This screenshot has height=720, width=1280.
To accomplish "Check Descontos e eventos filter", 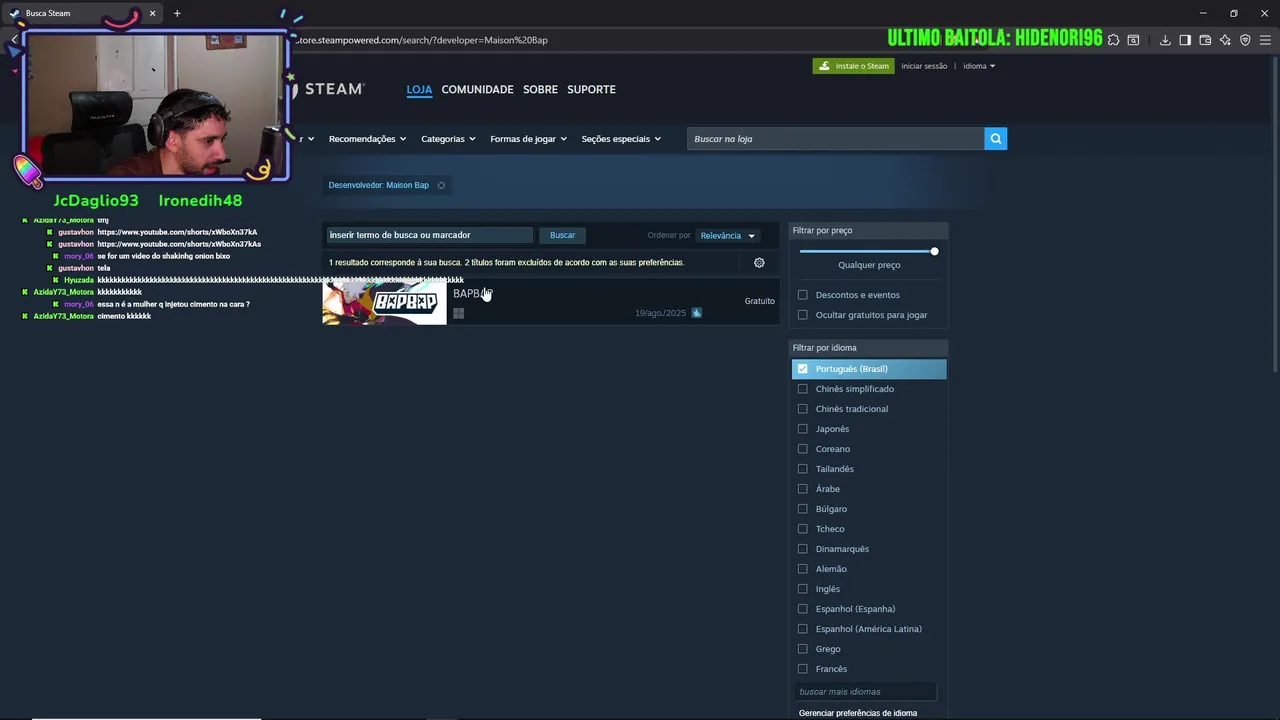I will click(x=802, y=295).
